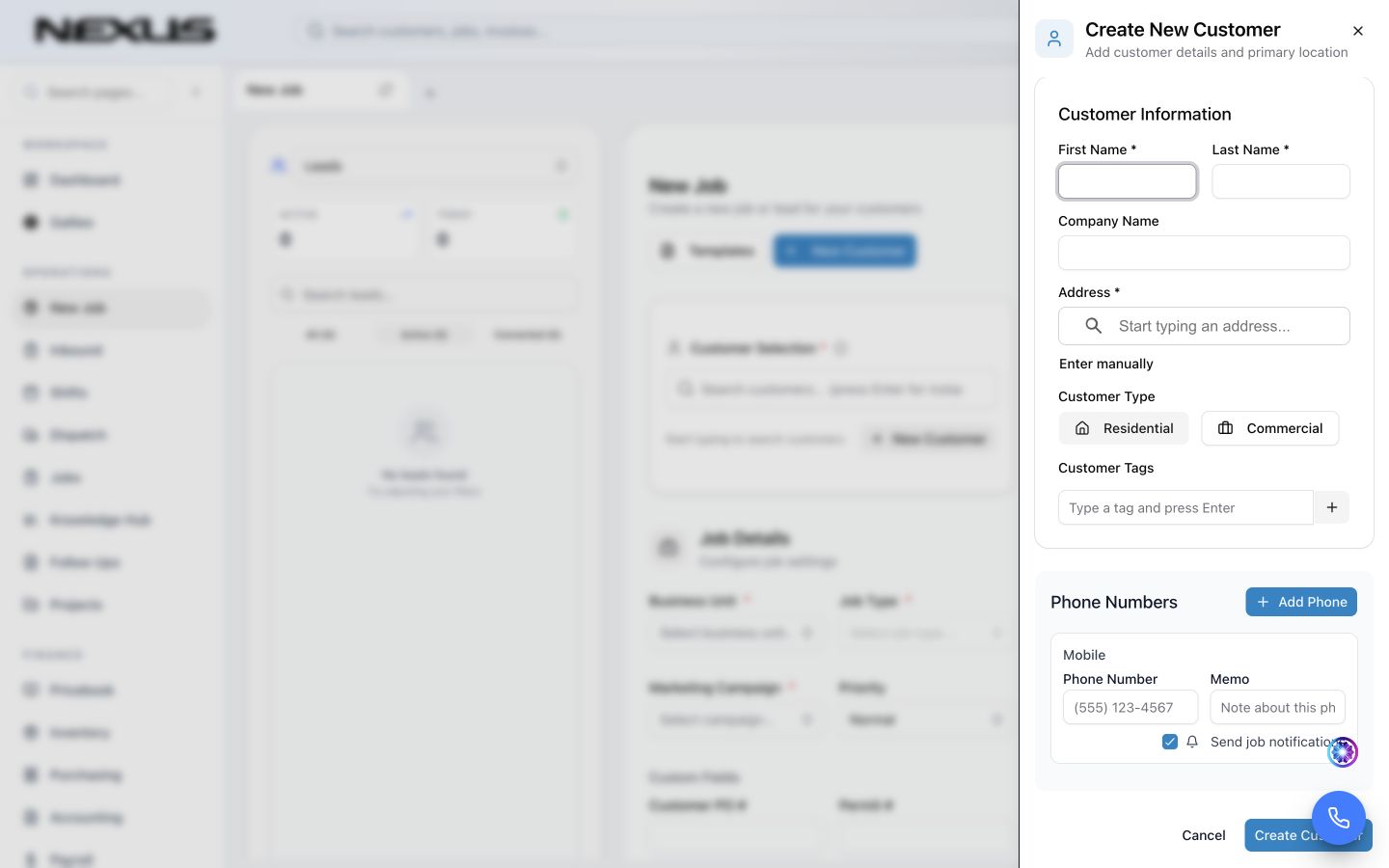
Task: Focus the mobile Phone Number field
Action: tap(1130, 707)
